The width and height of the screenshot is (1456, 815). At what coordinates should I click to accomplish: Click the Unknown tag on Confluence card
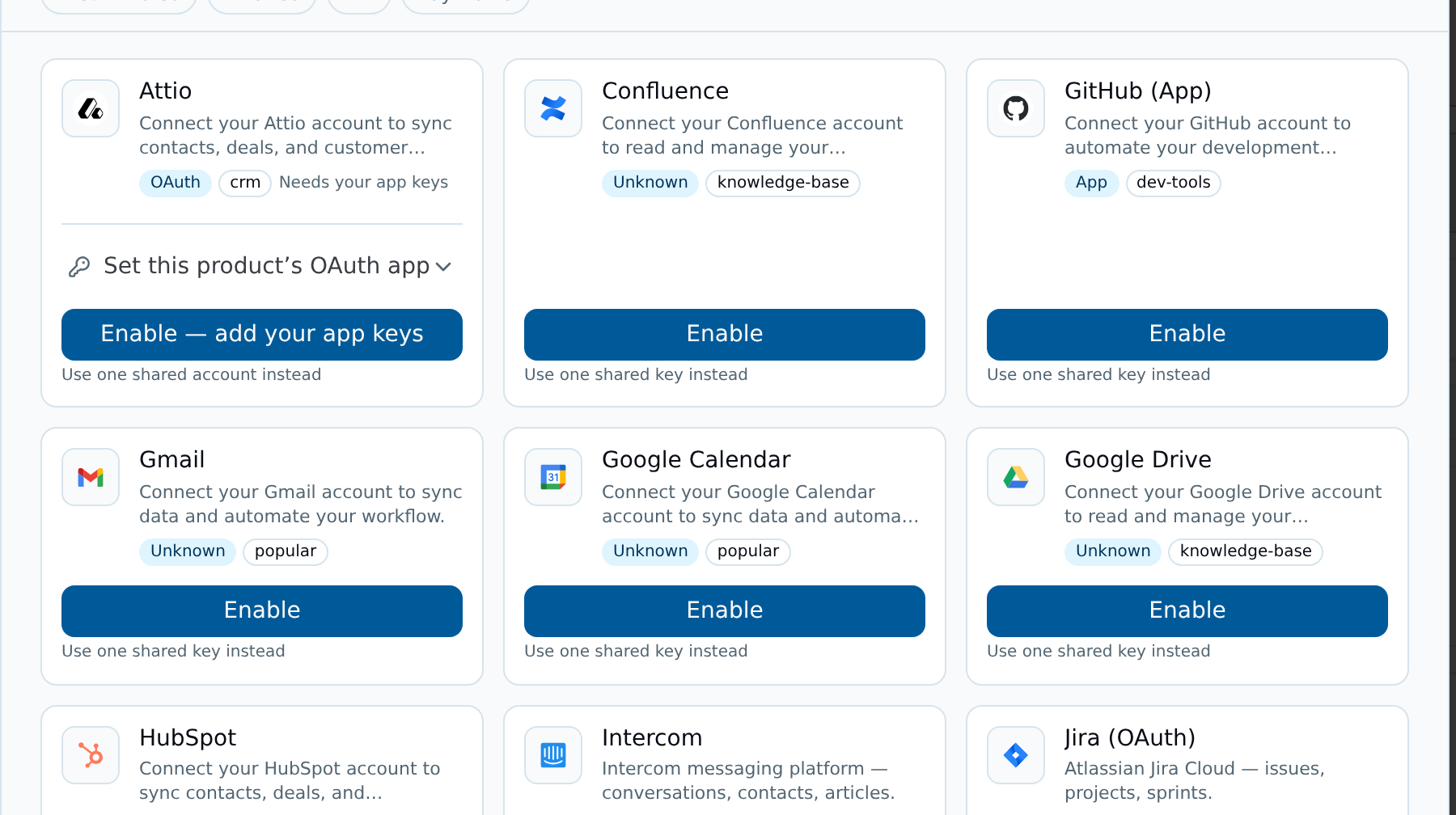pyautogui.click(x=650, y=183)
